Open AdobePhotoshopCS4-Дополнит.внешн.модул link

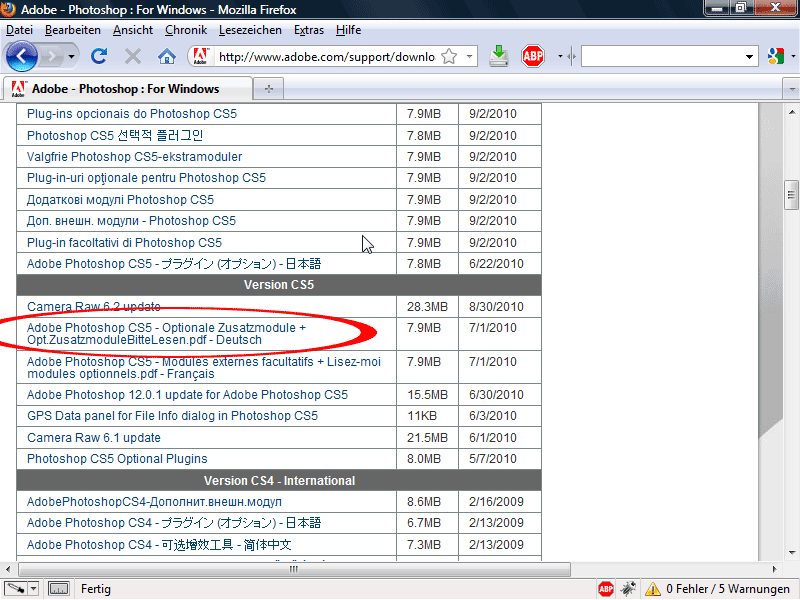154,502
